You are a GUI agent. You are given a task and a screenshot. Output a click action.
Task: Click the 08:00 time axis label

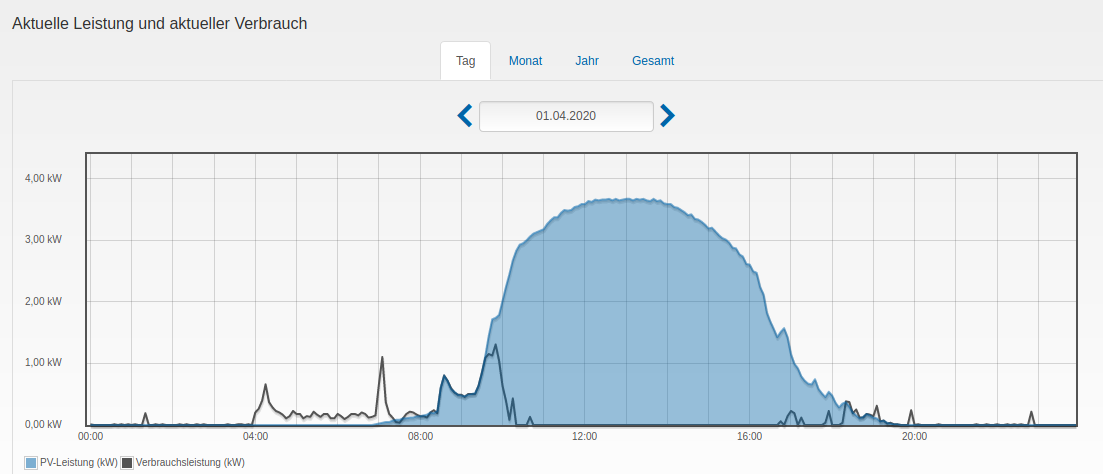pyautogui.click(x=420, y=437)
